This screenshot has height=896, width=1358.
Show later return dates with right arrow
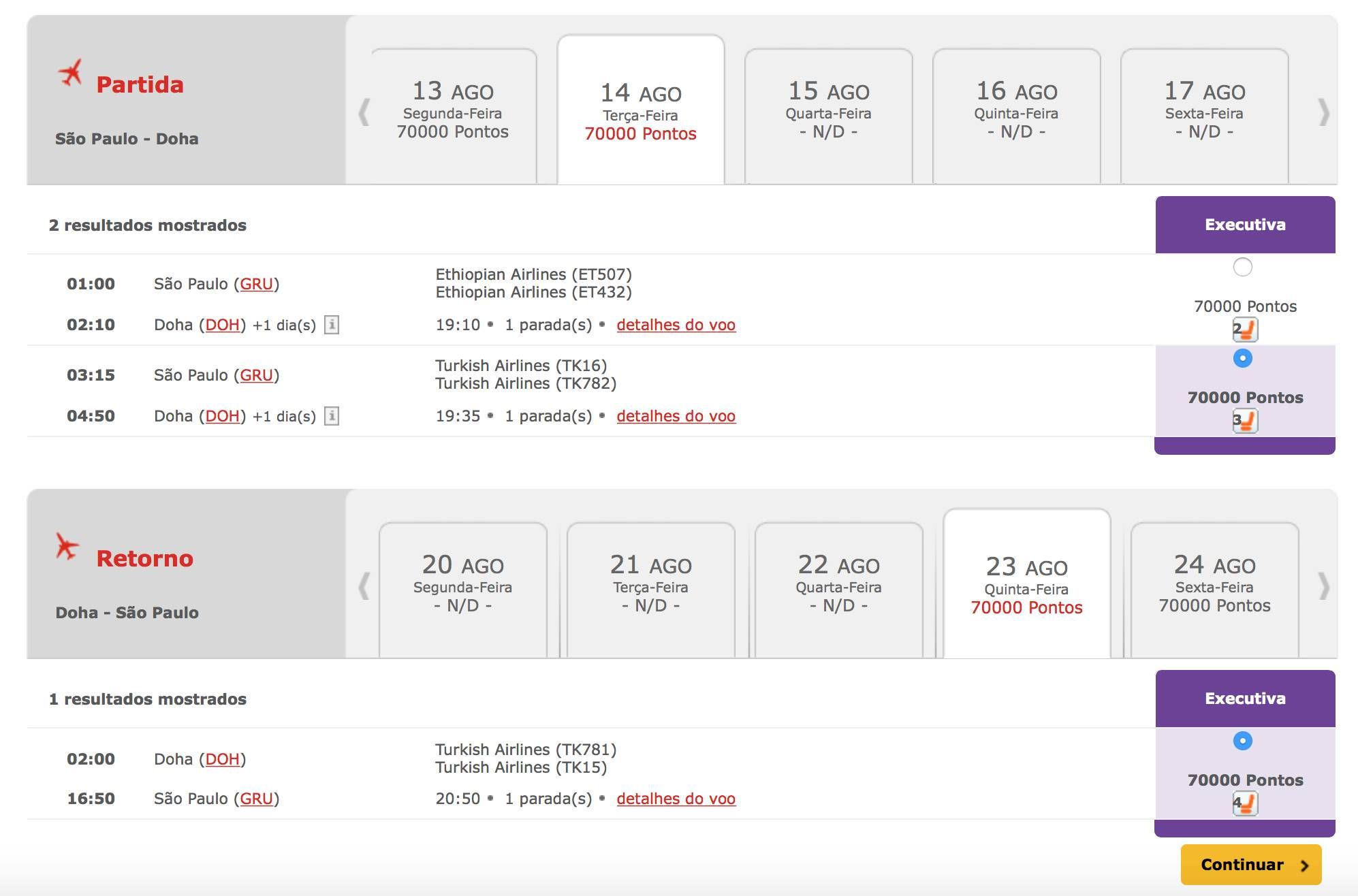1323,586
